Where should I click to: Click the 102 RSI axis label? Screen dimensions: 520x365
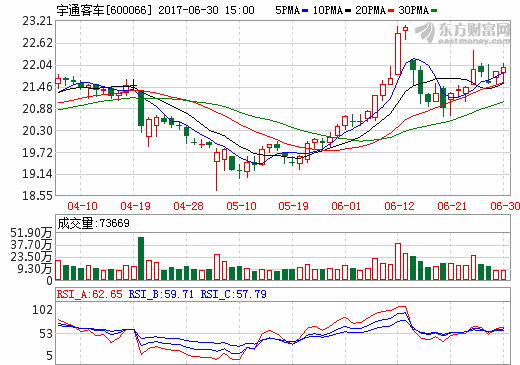point(42,310)
